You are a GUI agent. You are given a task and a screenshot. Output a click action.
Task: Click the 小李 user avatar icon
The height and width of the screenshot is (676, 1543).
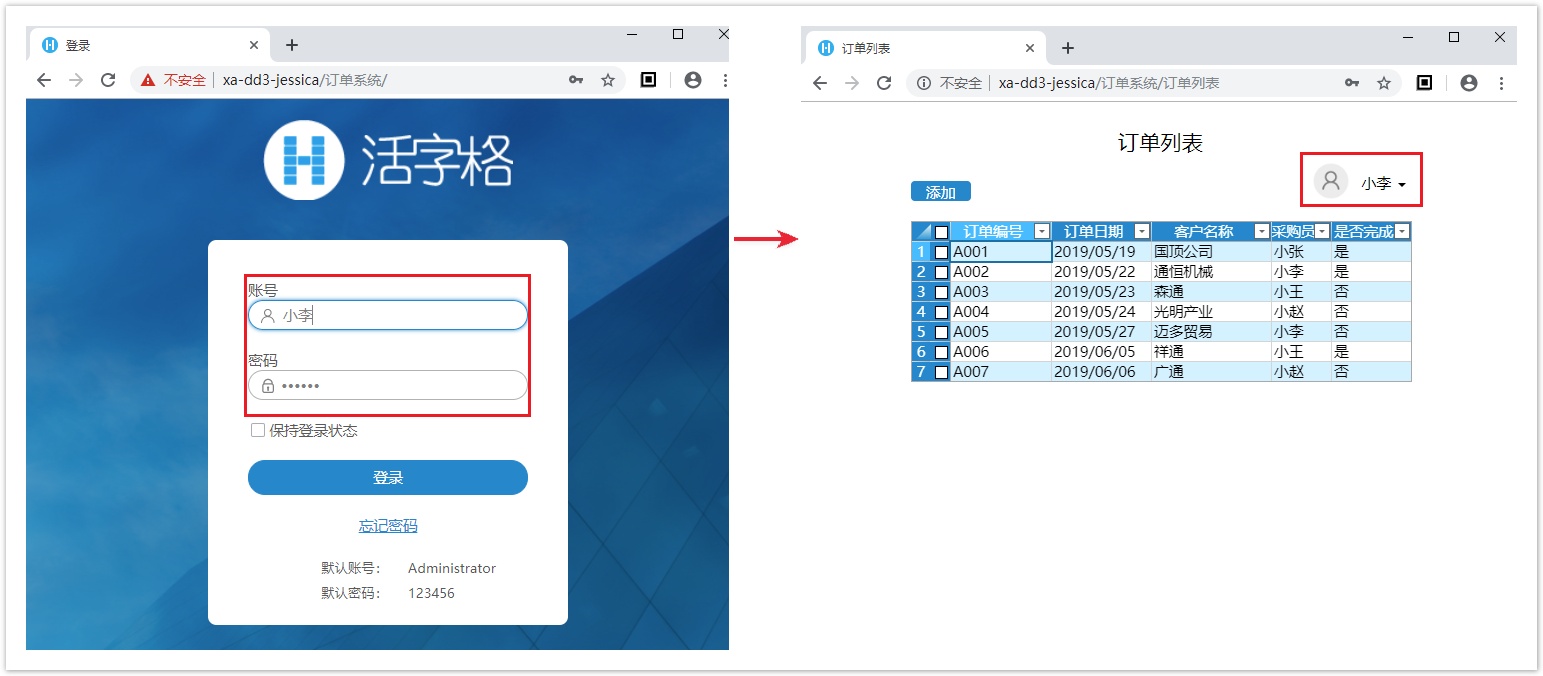click(1330, 181)
